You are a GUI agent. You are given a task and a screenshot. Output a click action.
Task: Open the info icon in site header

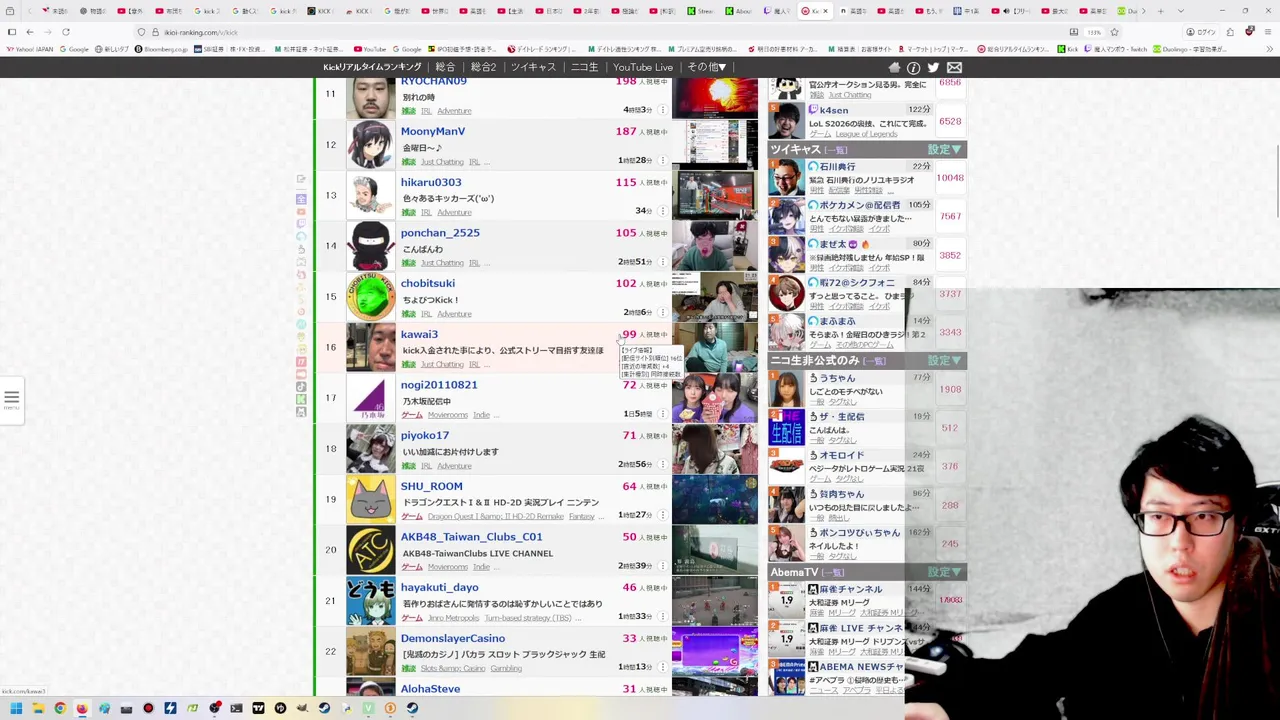point(913,67)
